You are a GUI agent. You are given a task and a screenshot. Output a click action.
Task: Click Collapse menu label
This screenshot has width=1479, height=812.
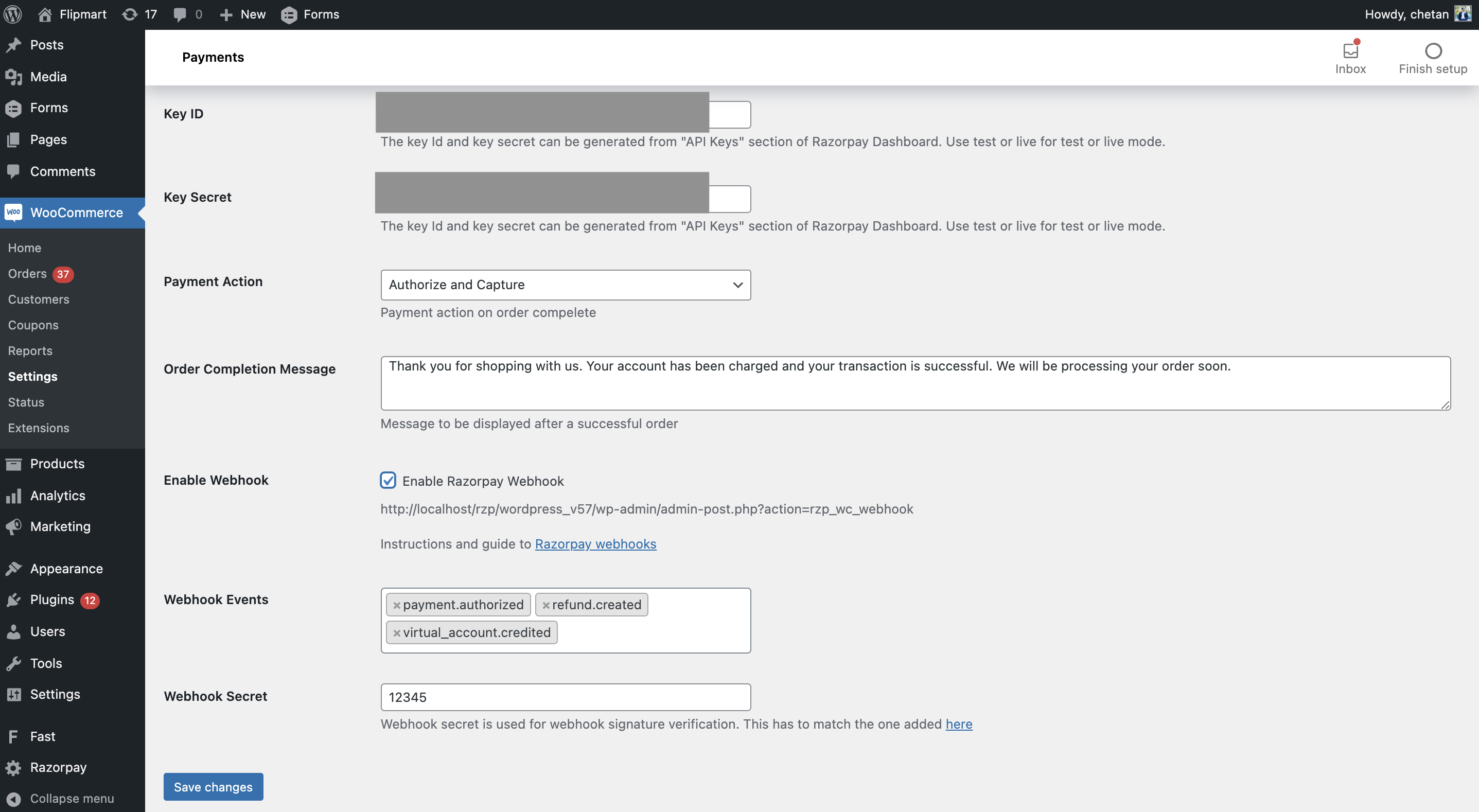(72, 799)
